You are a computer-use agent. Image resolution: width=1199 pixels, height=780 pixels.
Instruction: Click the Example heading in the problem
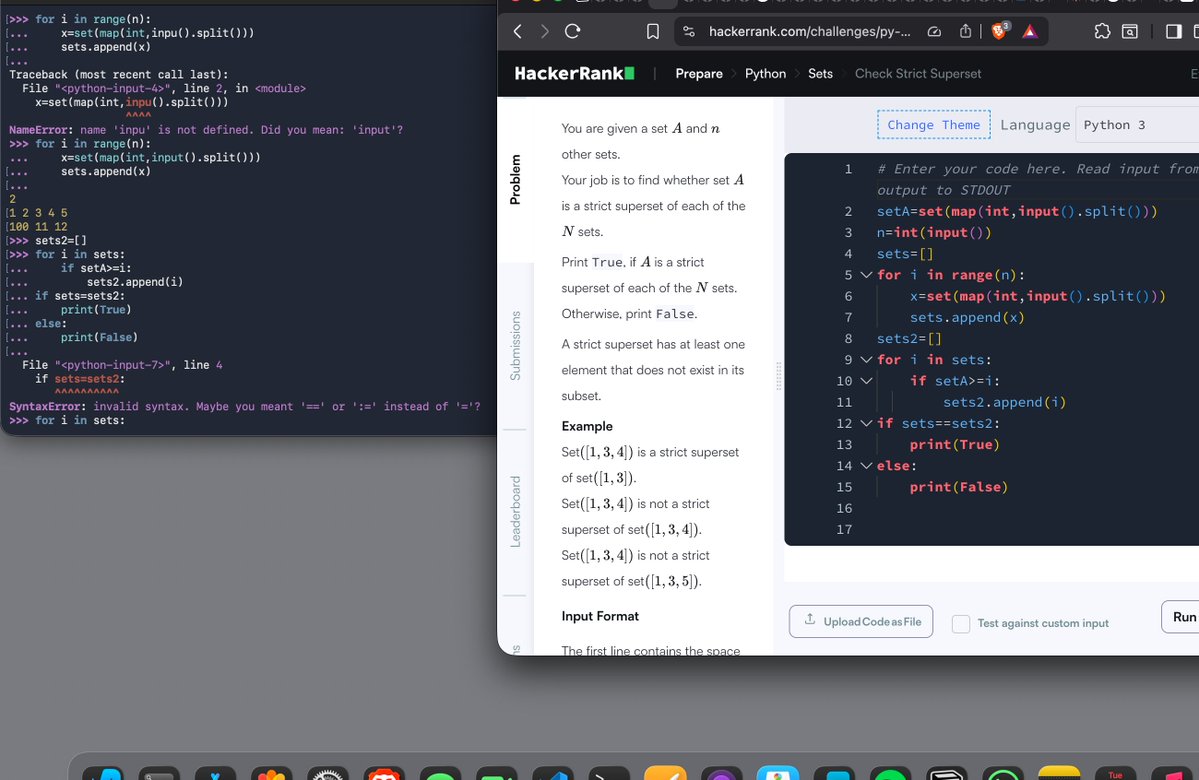click(x=587, y=426)
